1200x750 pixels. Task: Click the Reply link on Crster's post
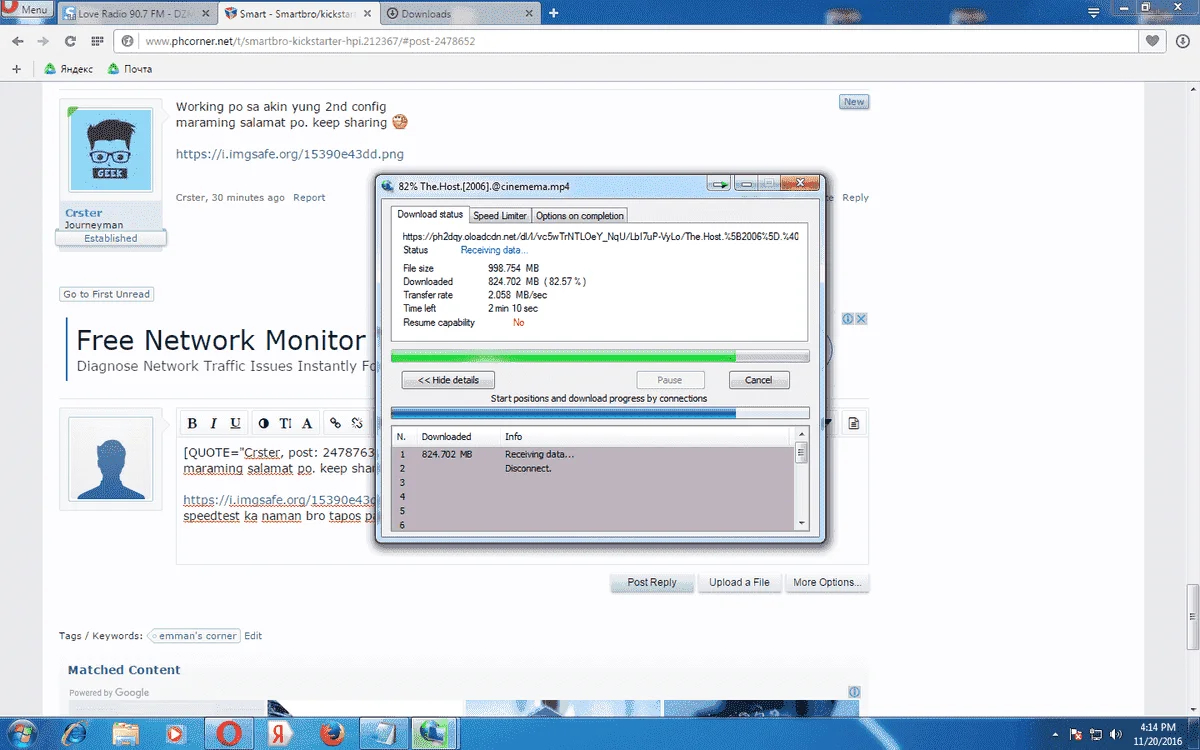(855, 197)
